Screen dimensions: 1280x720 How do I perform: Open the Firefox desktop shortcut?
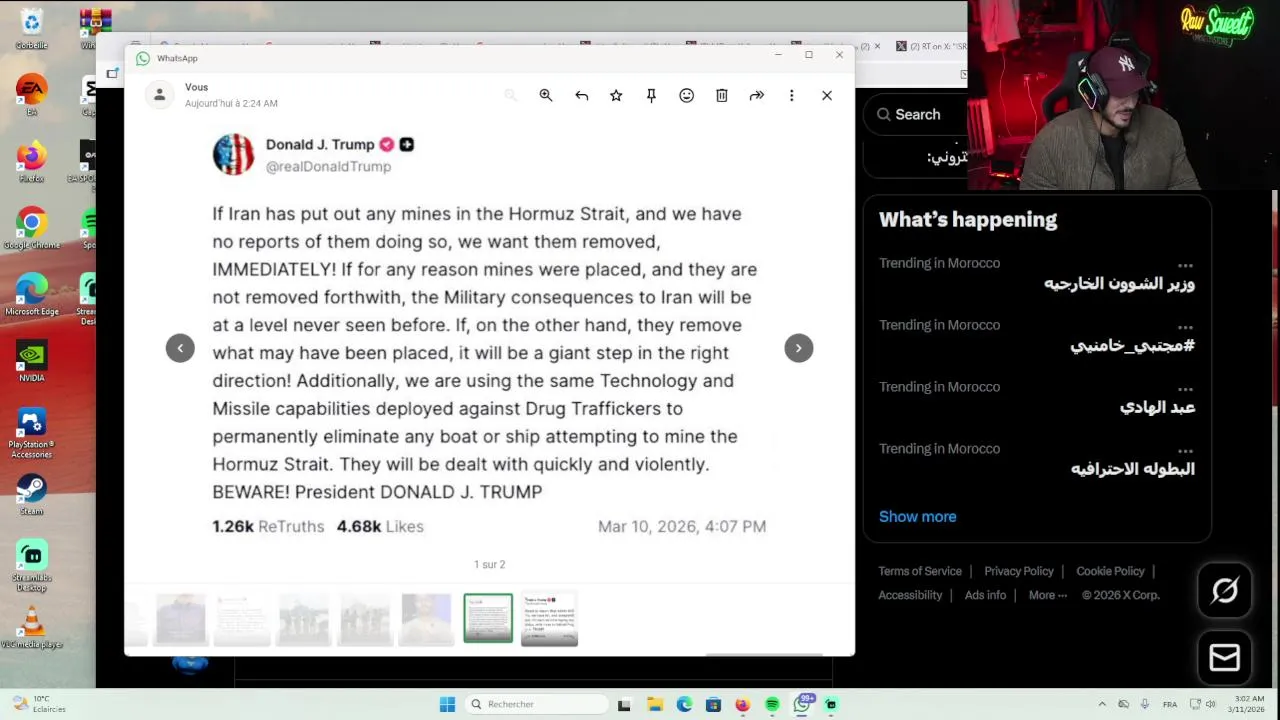coord(31,161)
